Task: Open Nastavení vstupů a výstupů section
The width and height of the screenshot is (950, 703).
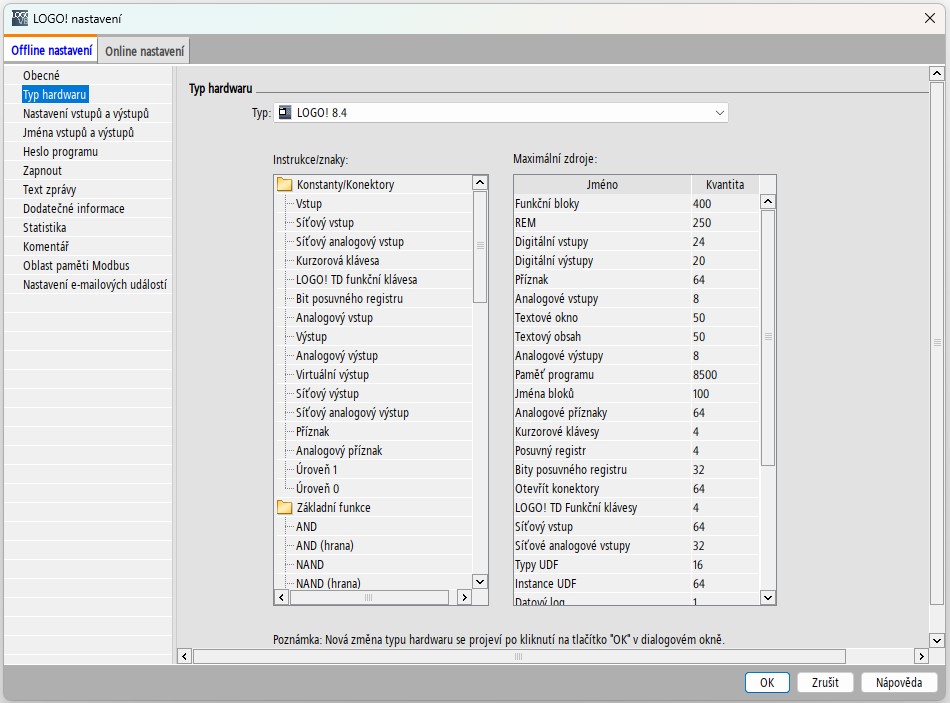Action: tap(85, 113)
